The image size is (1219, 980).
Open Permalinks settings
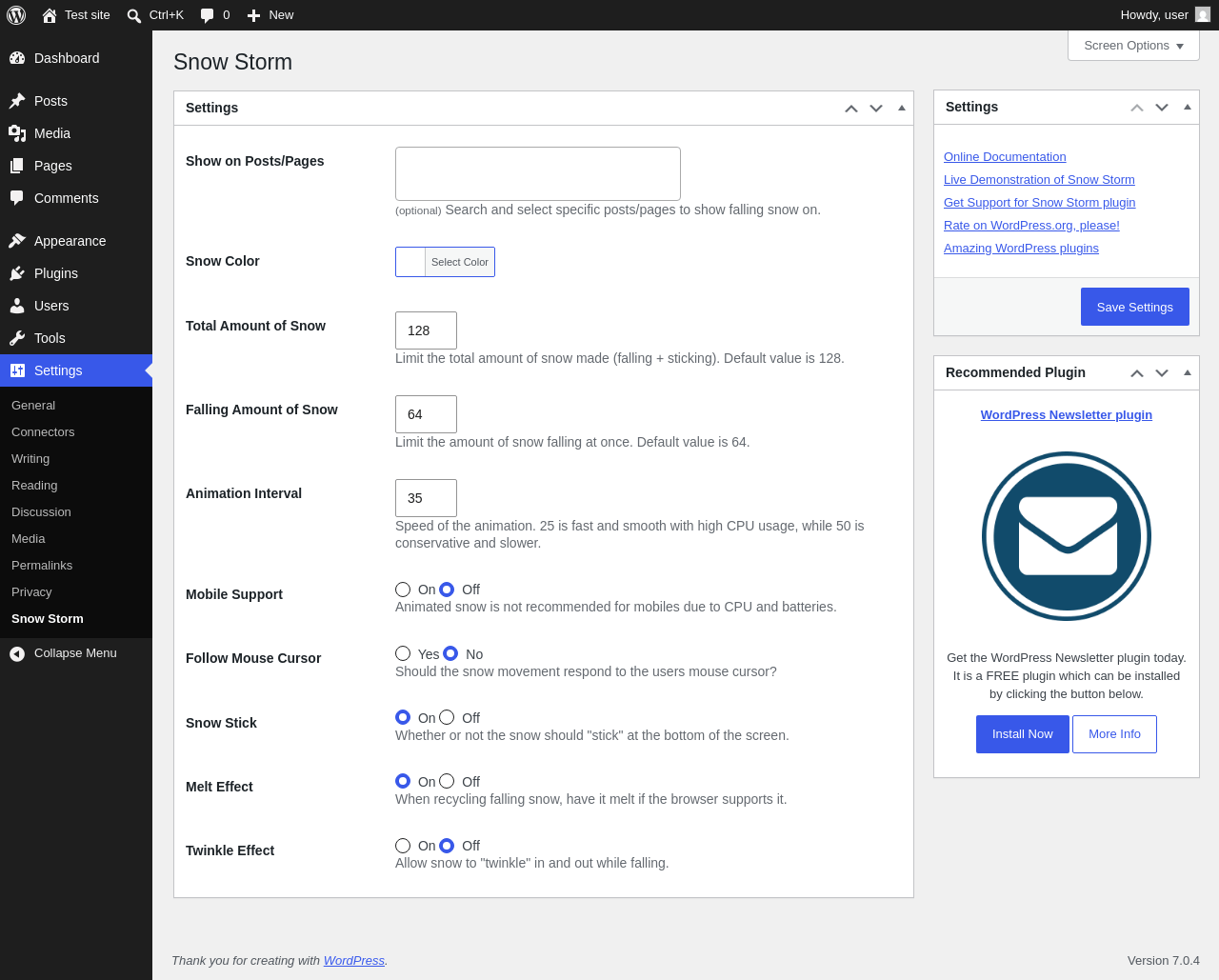tap(42, 566)
